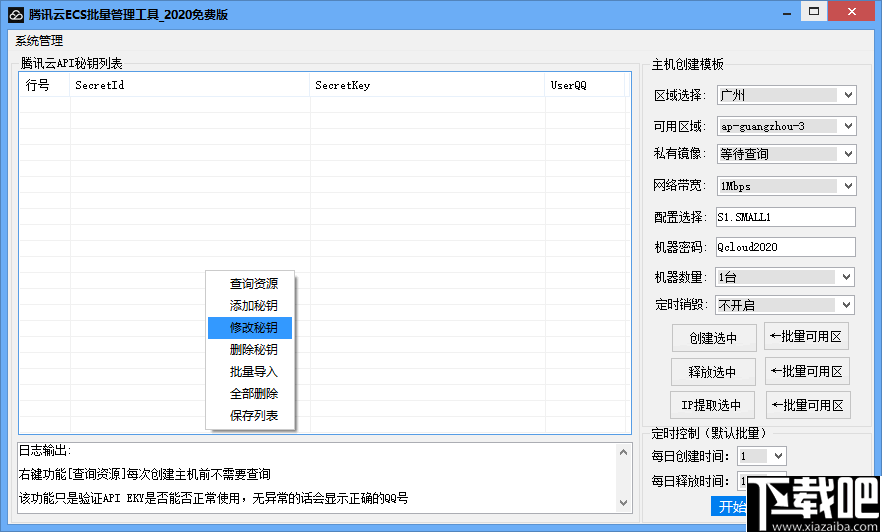Screen dimensions: 882x532
Task: Expand the 定时销毁 dropdown 不开启
Action: [x=785, y=305]
